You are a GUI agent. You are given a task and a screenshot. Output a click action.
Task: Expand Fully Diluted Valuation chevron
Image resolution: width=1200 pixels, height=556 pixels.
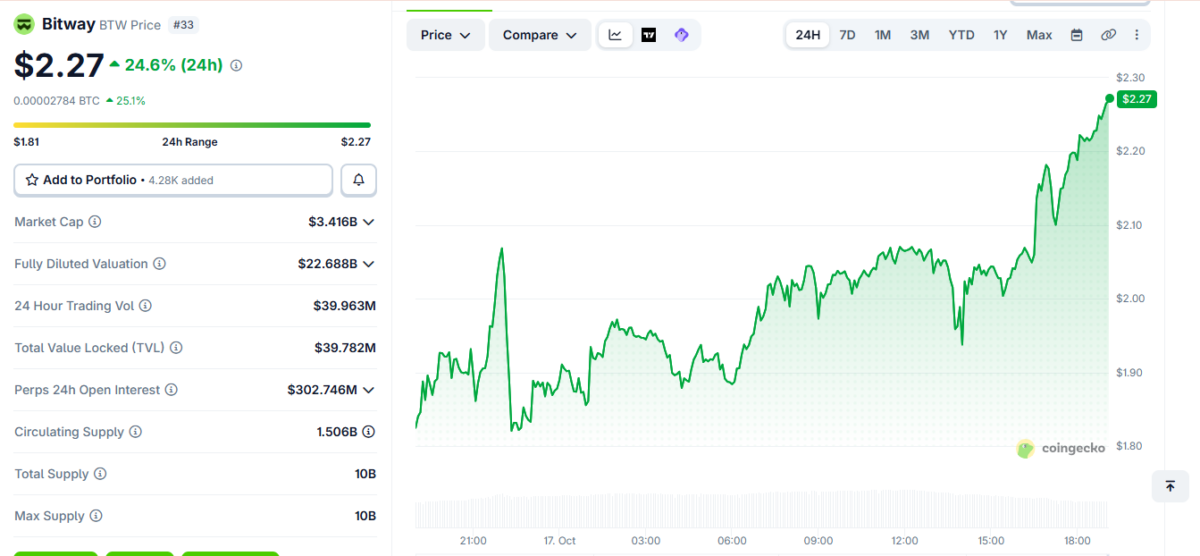tap(369, 264)
